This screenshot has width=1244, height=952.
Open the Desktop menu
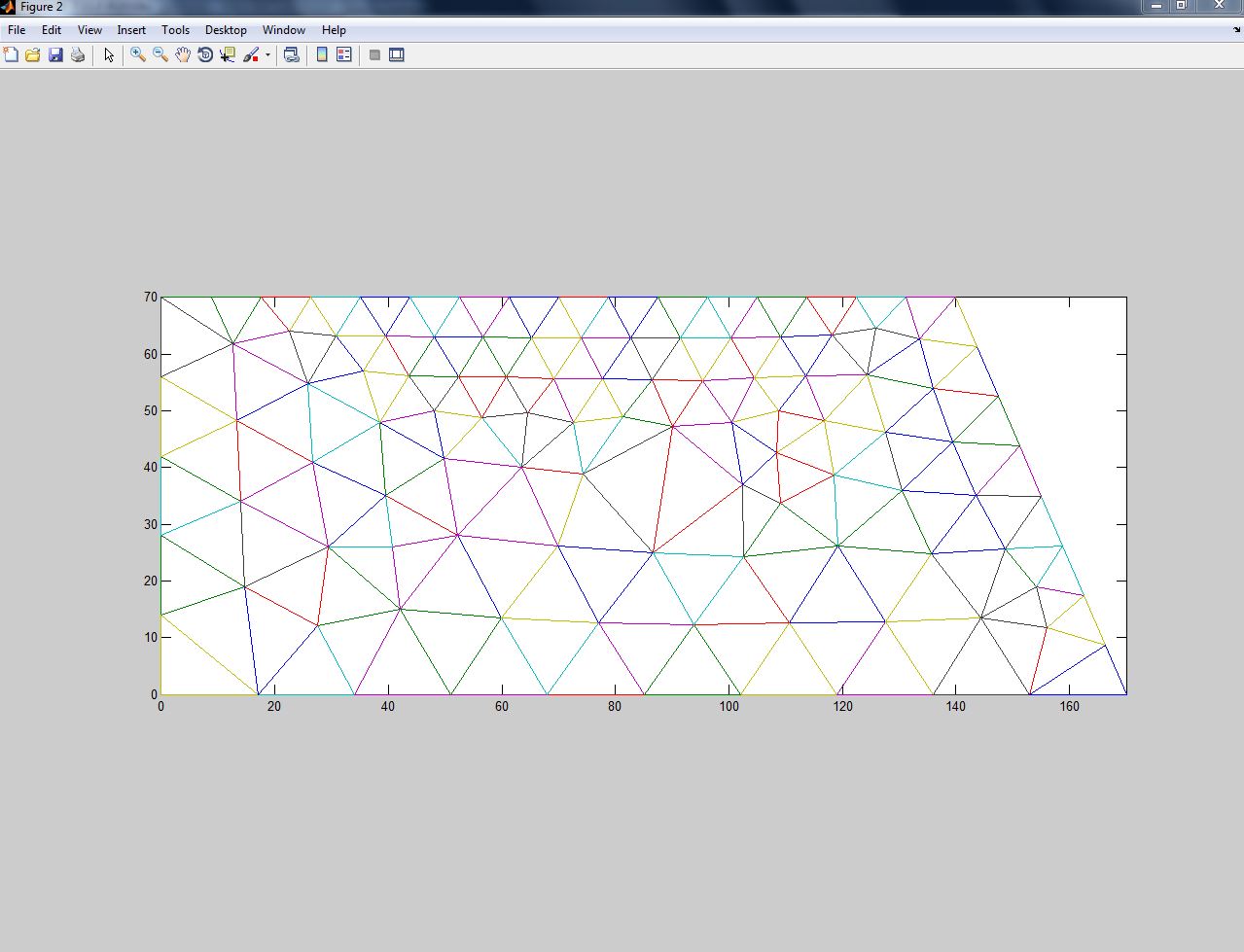pos(226,30)
